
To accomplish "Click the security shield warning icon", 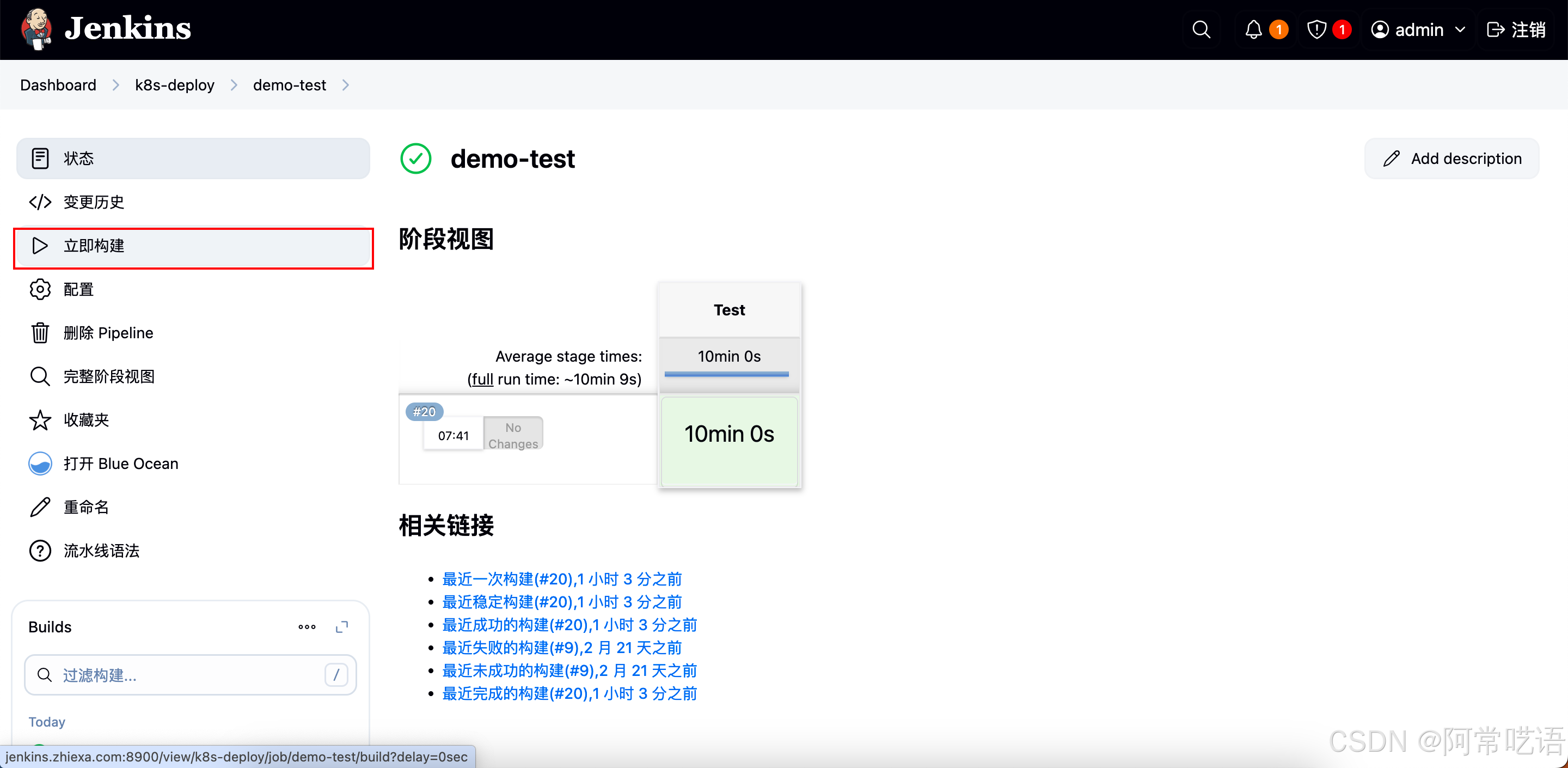I will pyautogui.click(x=1316, y=29).
